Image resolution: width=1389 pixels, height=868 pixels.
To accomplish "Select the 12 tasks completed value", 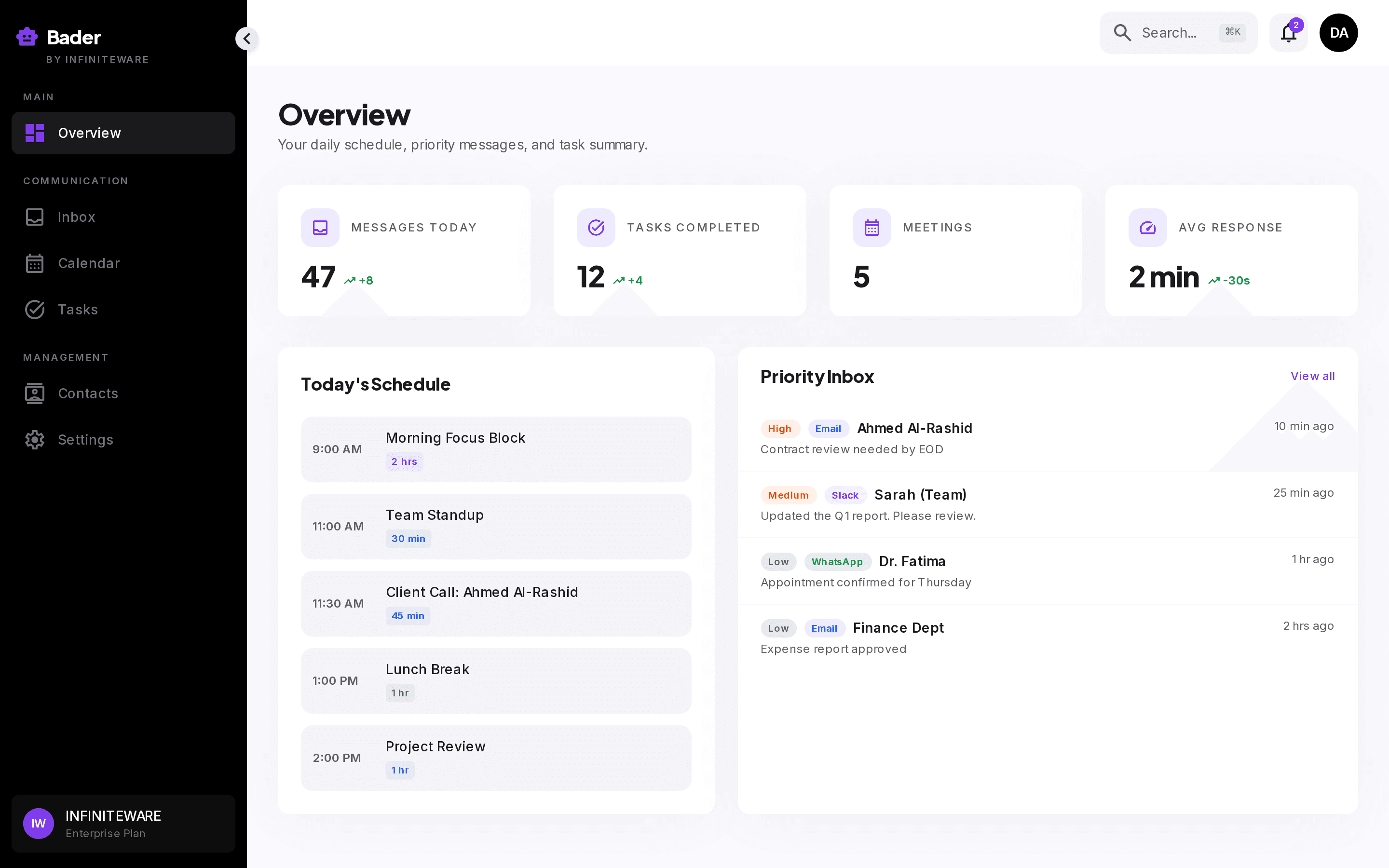I will [591, 277].
